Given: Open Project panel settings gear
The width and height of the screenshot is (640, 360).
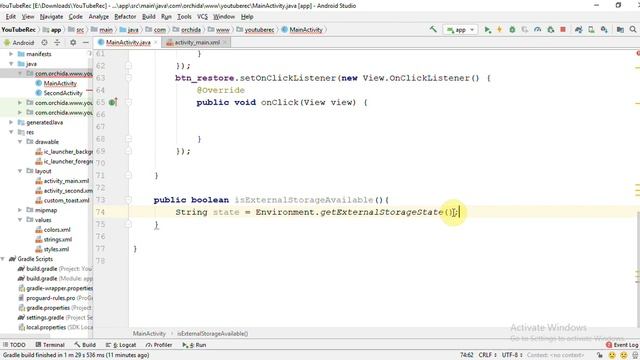Looking at the screenshot, I should (73, 42).
